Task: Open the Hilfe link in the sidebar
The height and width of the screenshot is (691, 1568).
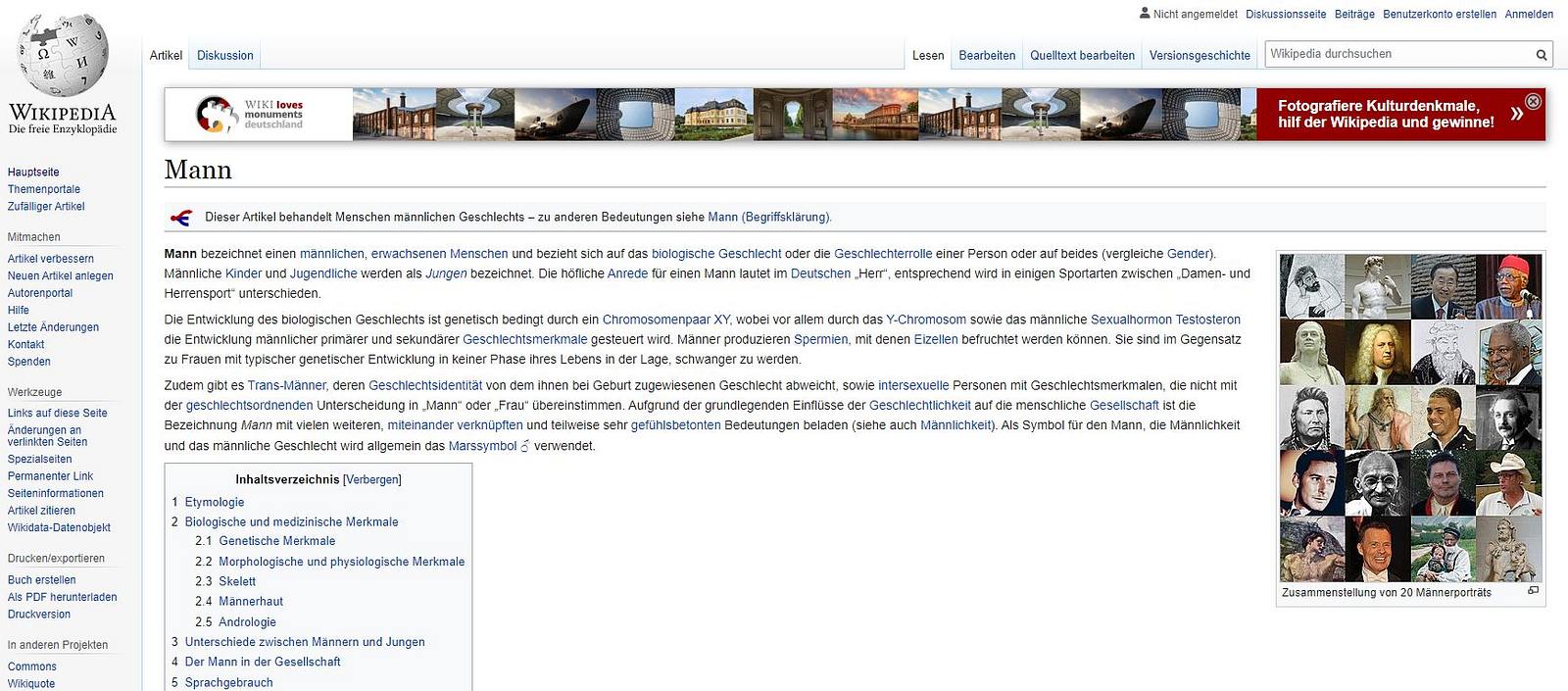Action: click(x=19, y=311)
